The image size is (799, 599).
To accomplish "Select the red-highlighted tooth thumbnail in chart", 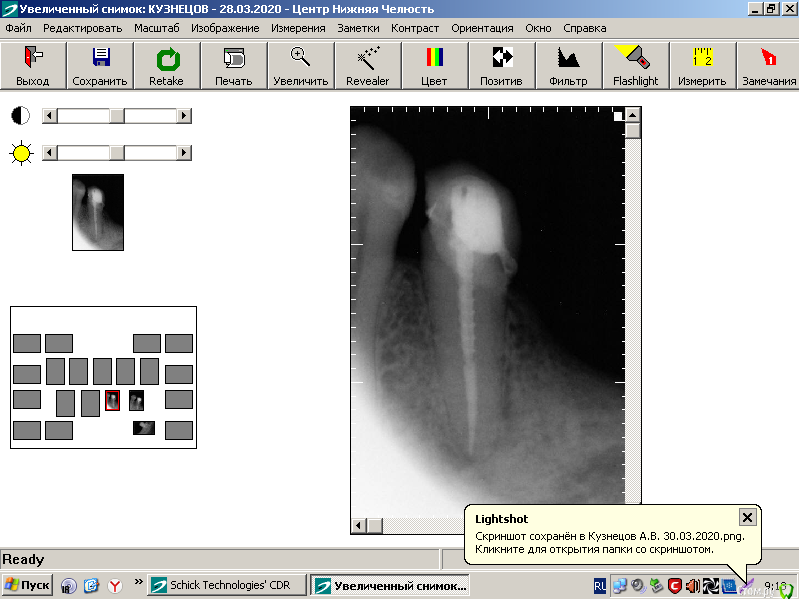I will (112, 401).
